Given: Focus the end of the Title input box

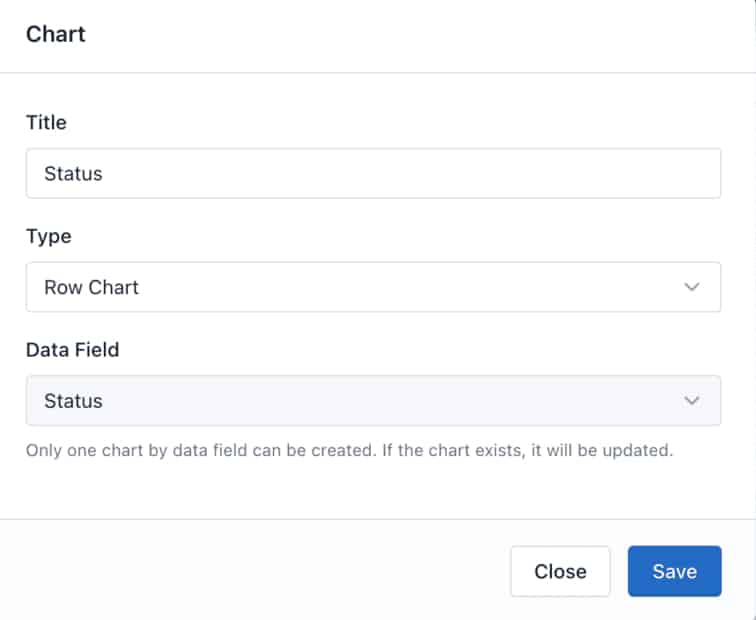Looking at the screenshot, I should [690, 174].
